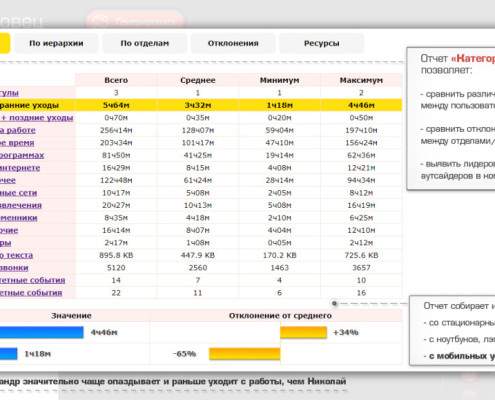Open the «ные сети» category link
This screenshot has width=495, height=400.
pyautogui.click(x=19, y=193)
